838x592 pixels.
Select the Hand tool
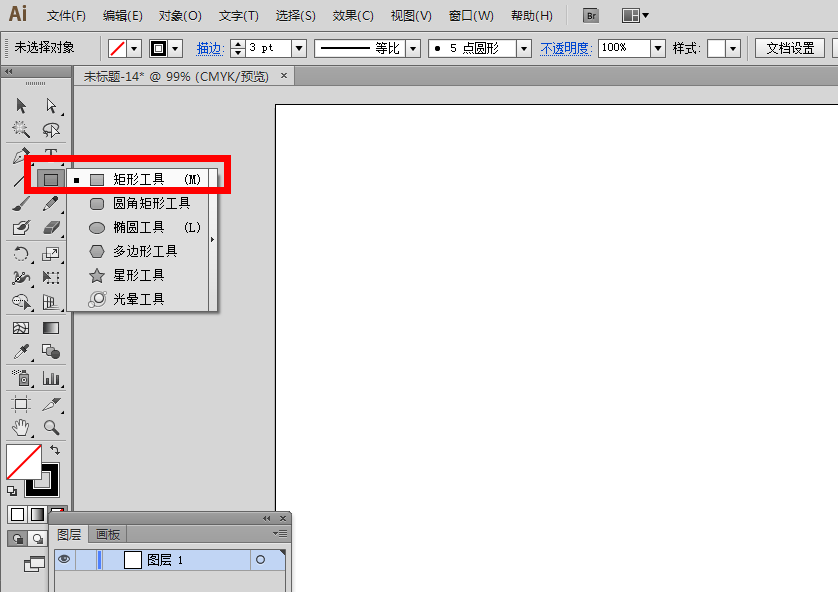(x=21, y=427)
